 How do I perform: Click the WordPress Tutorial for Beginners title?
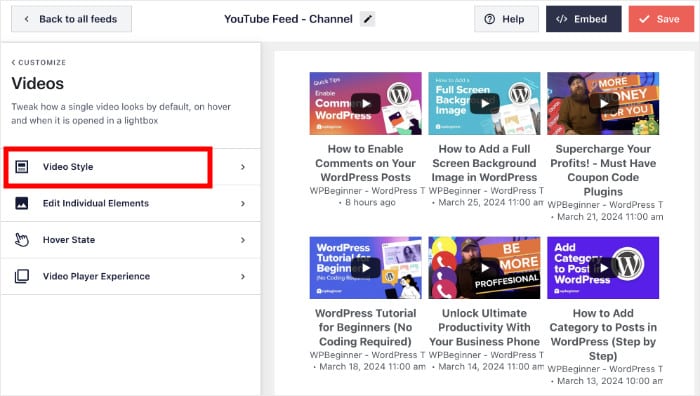366,327
